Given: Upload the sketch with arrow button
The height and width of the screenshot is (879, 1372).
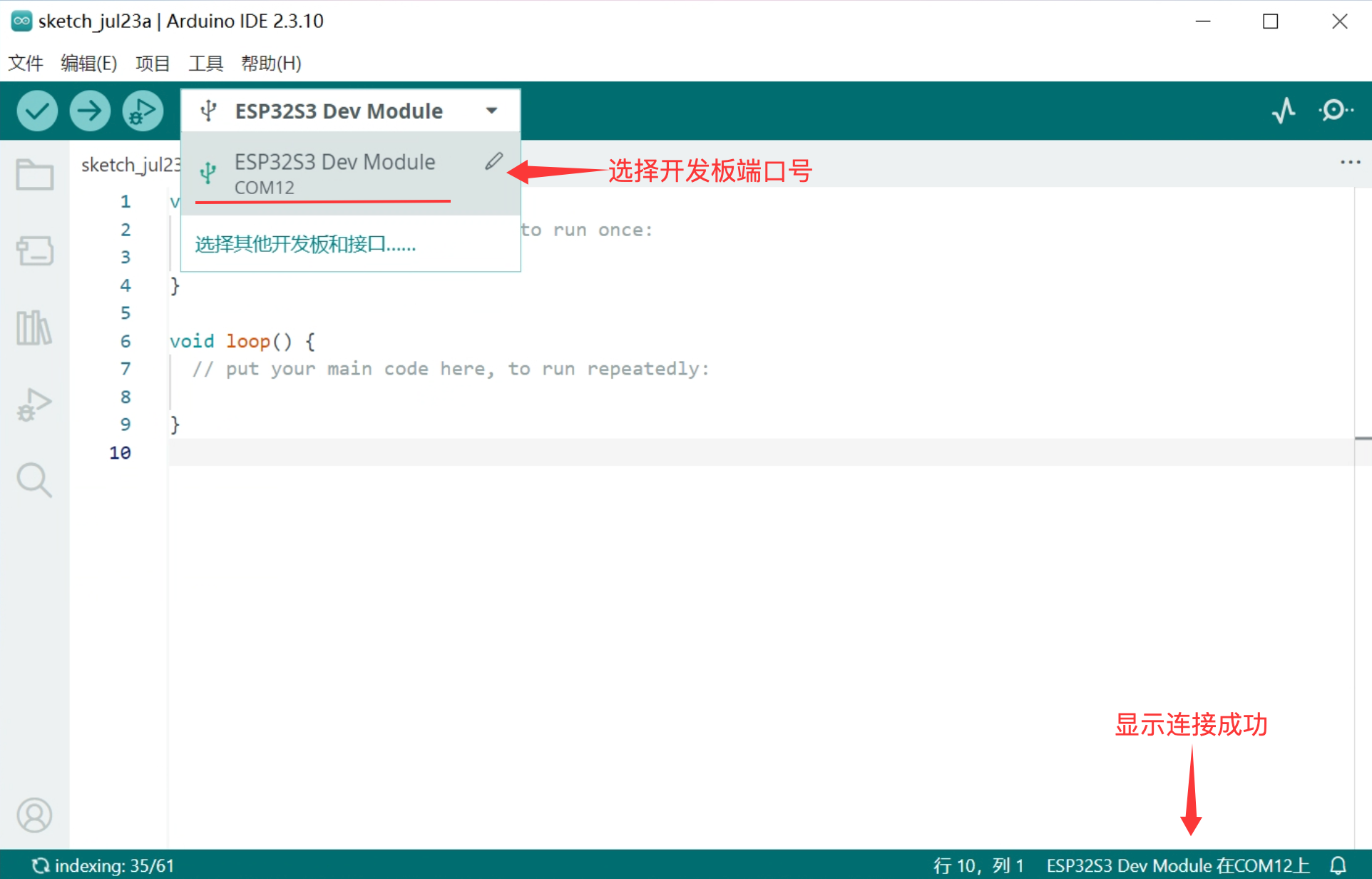Looking at the screenshot, I should pyautogui.click(x=90, y=111).
